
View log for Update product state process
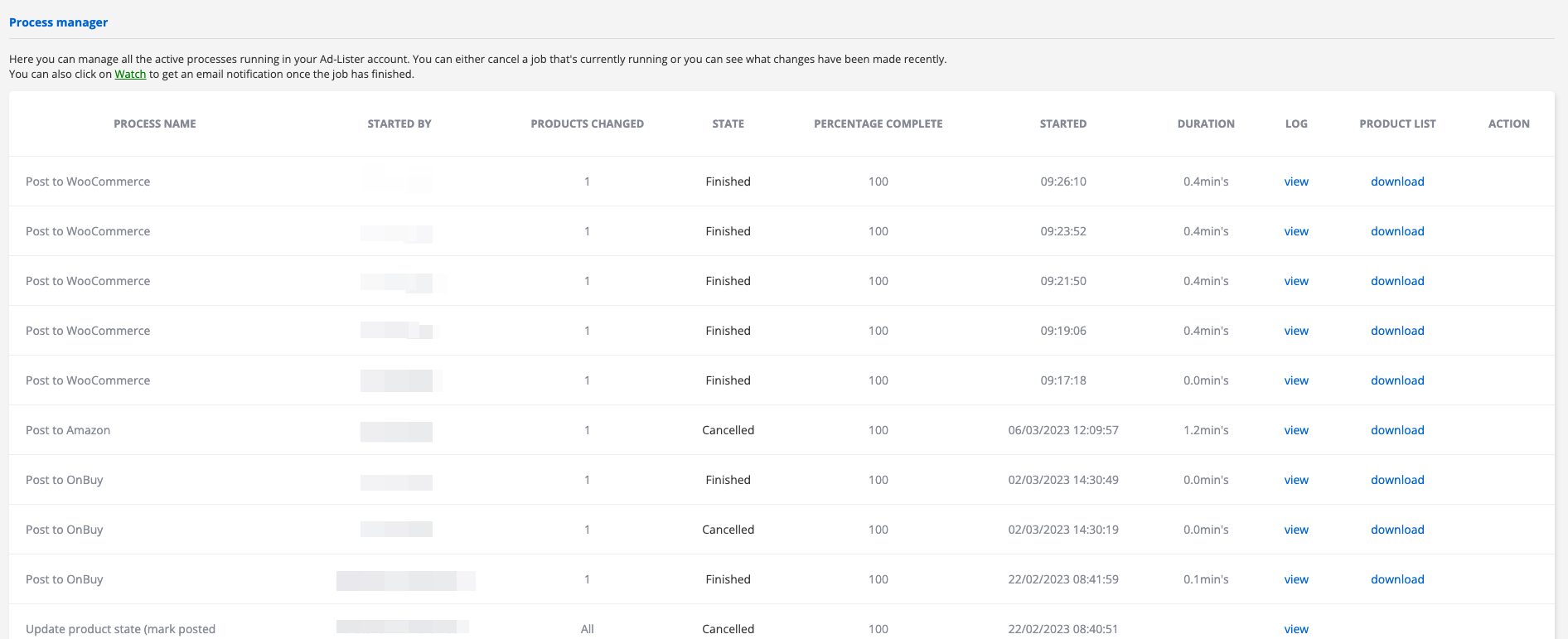1296,629
